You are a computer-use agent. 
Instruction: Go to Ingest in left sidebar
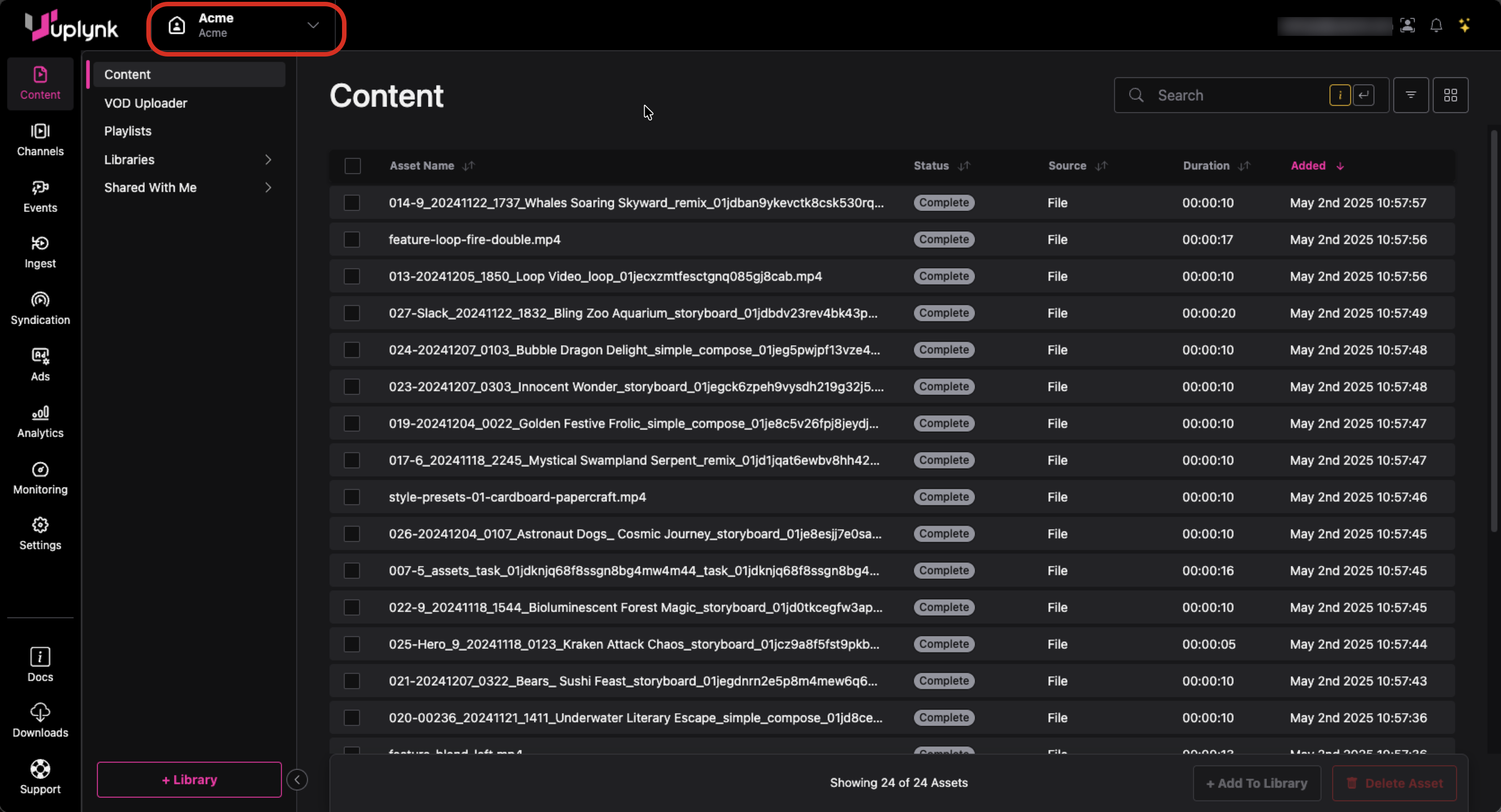40,252
